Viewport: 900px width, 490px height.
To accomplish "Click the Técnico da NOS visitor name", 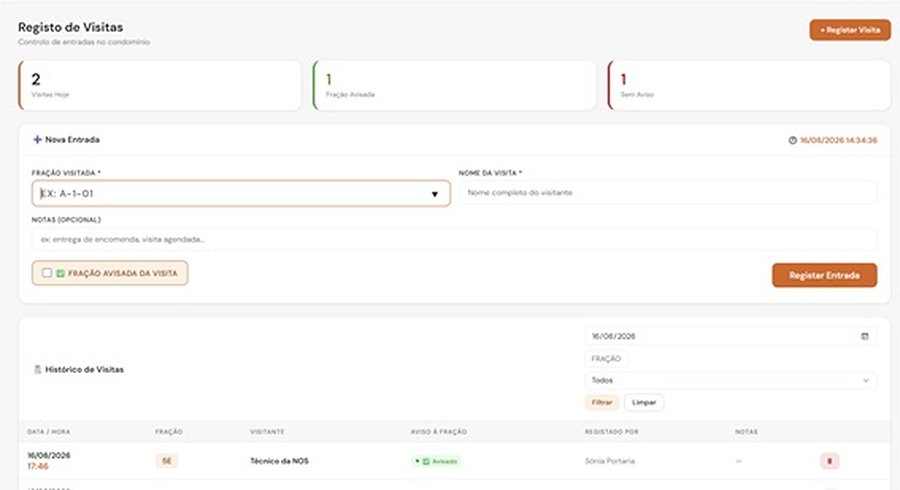I will click(279, 461).
